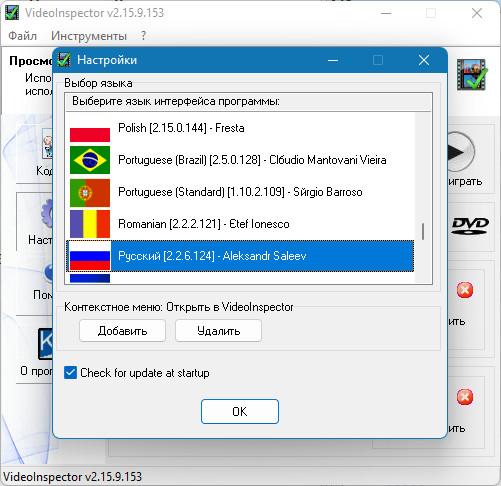The height and width of the screenshot is (486, 501).
Task: Open the Инструменты menu
Action: 89,36
